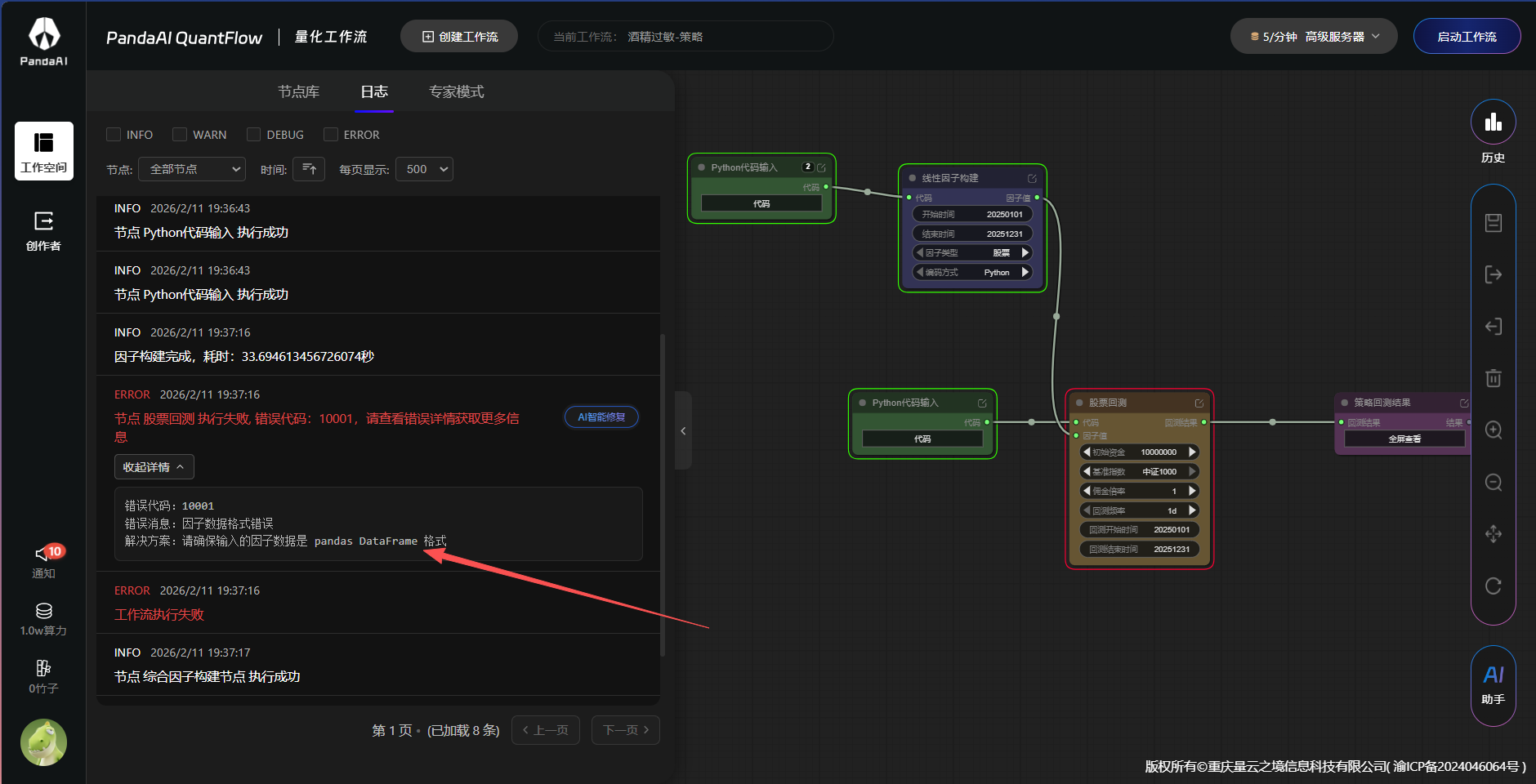Open edit icon on lower Python代码输入 node
Viewport: 1536px width, 784px height.
(x=982, y=403)
